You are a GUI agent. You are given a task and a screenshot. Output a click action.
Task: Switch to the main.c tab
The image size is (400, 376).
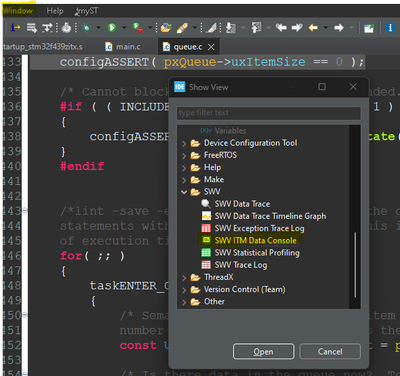pos(123,47)
